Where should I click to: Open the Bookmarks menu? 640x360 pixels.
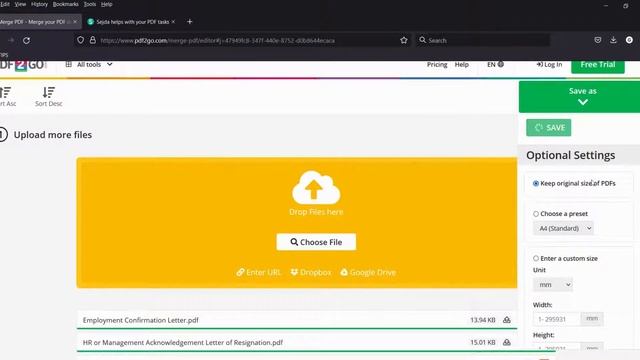(x=65, y=4)
